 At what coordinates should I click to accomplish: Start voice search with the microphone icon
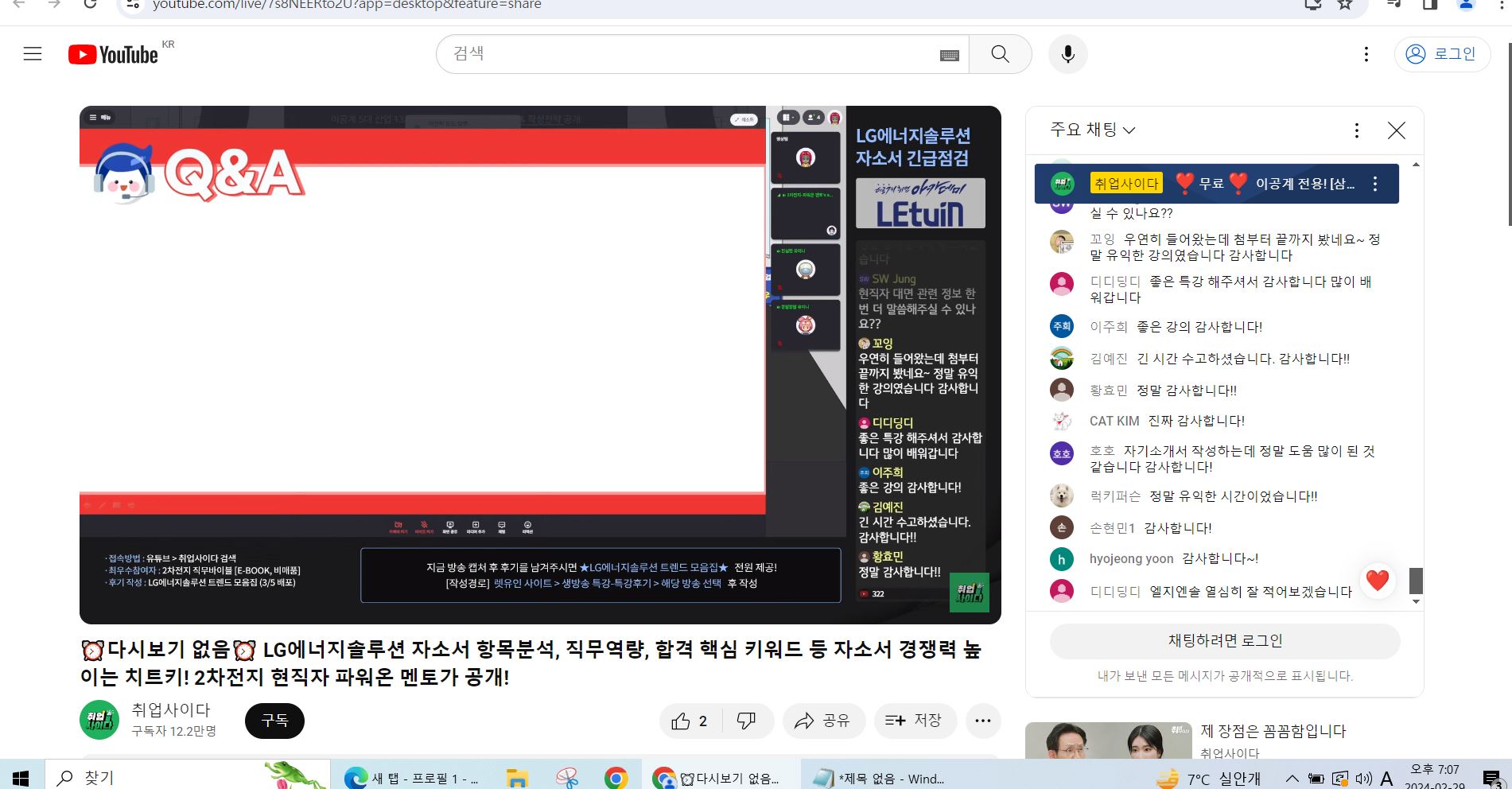[1068, 54]
